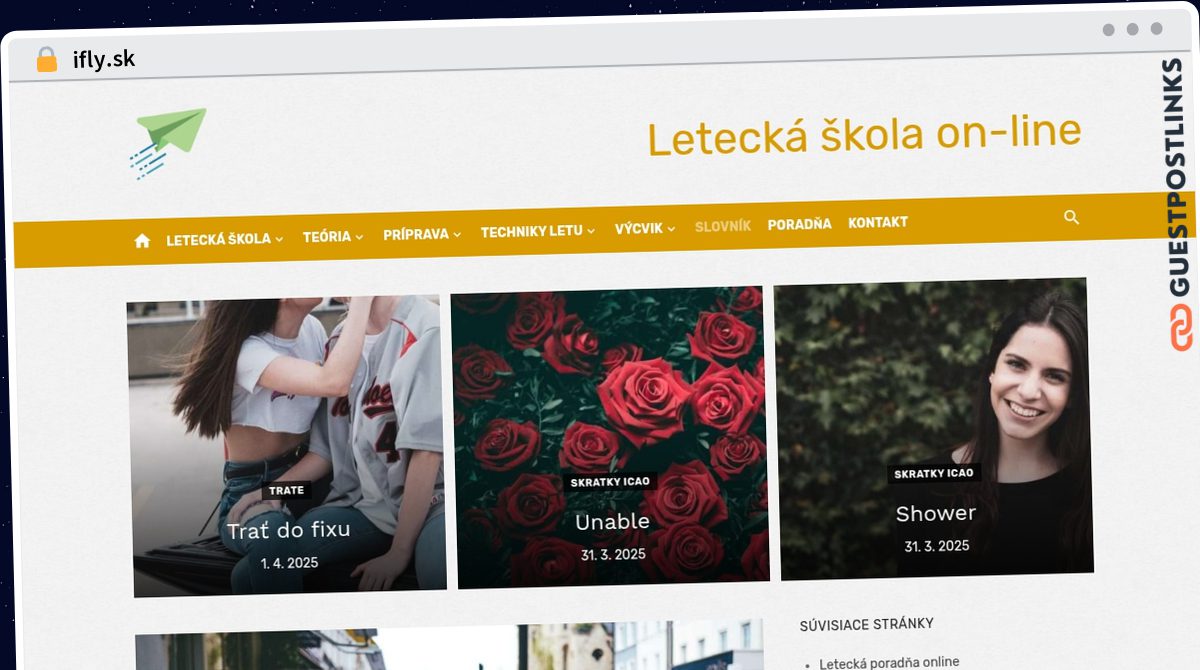Image resolution: width=1200 pixels, height=670 pixels.
Task: Go to the Slovník menu item
Action: pos(723,226)
